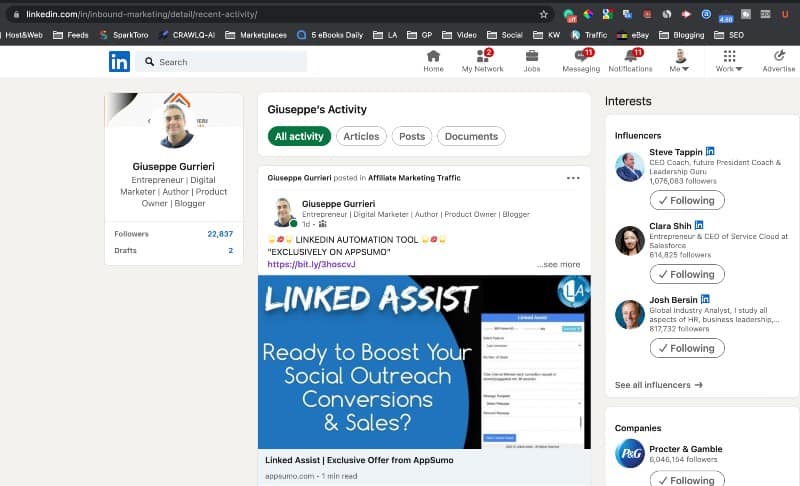The width and height of the screenshot is (800, 486).
Task: Expand the Me profile menu
Action: click(680, 61)
